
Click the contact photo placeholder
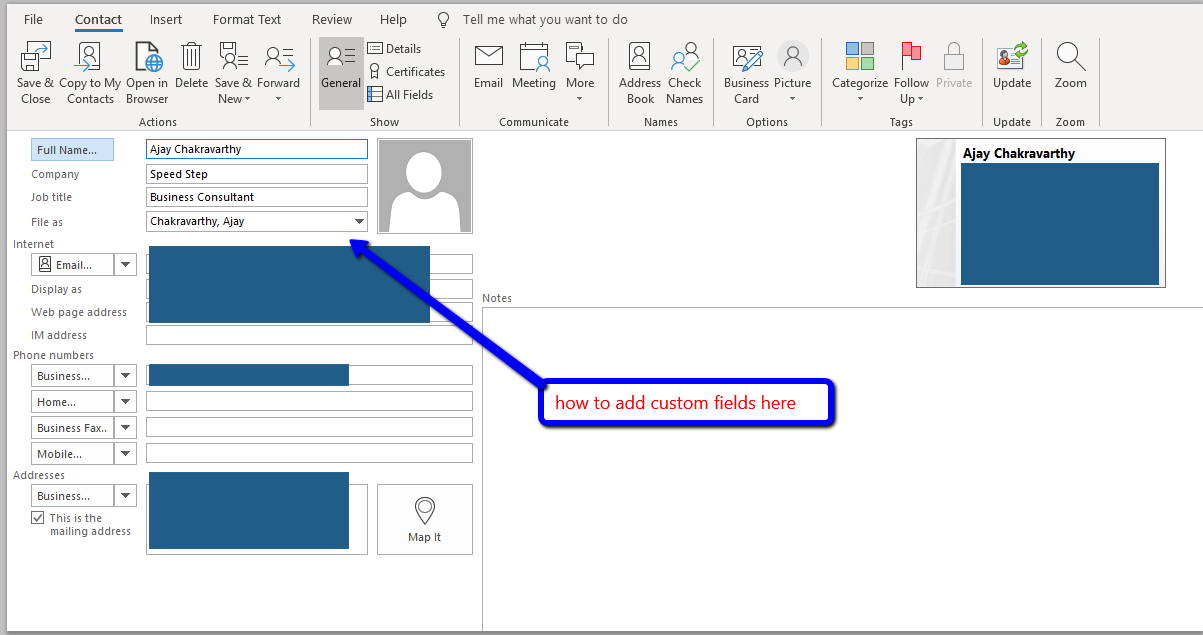point(425,186)
